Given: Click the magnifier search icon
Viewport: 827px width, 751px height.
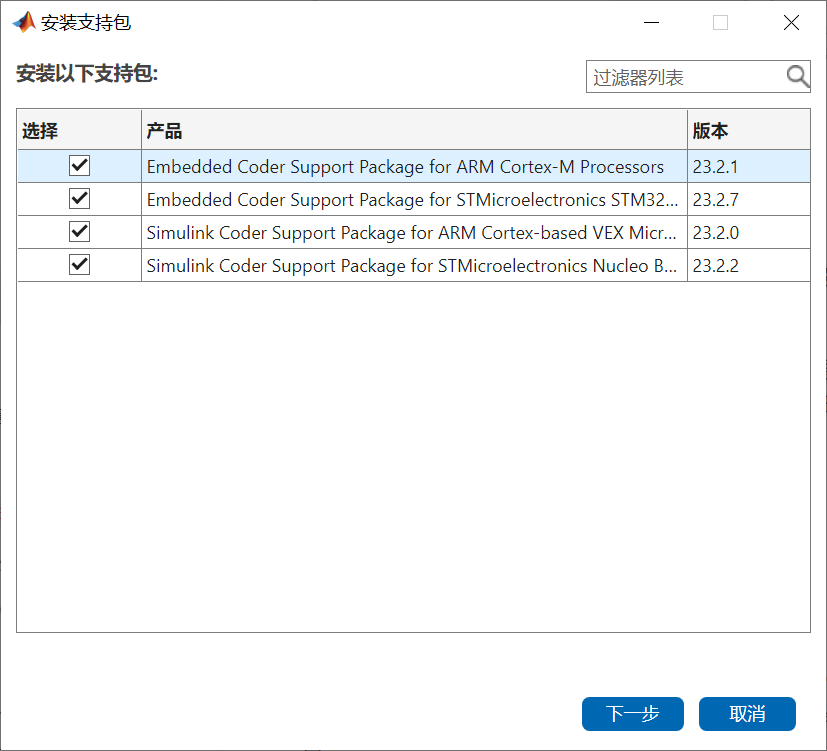Looking at the screenshot, I should [x=797, y=77].
